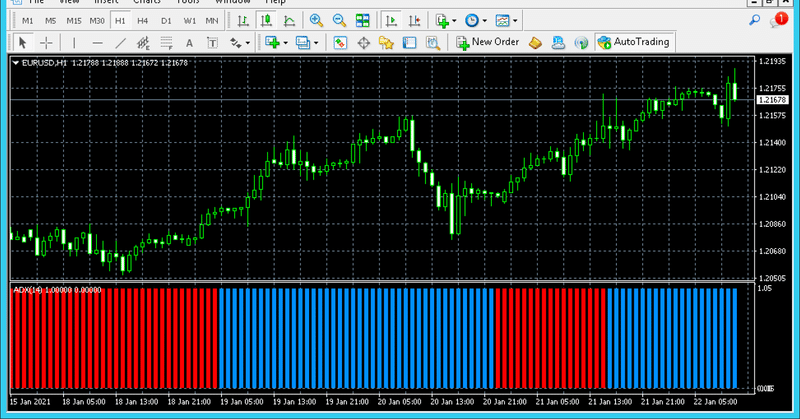Open the Window menu
Image resolution: width=800 pixels, height=419 pixels.
click(x=233, y=2)
